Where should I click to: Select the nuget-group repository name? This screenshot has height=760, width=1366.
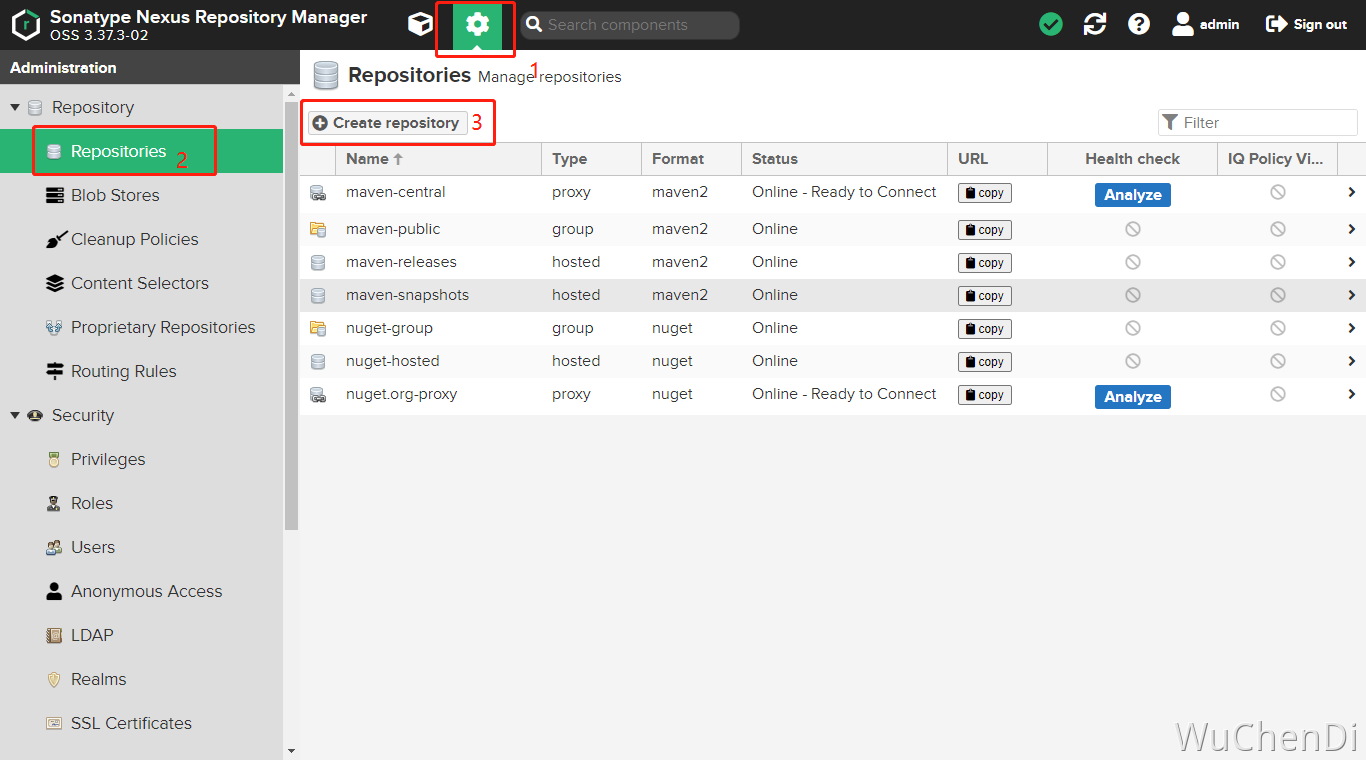(x=389, y=328)
